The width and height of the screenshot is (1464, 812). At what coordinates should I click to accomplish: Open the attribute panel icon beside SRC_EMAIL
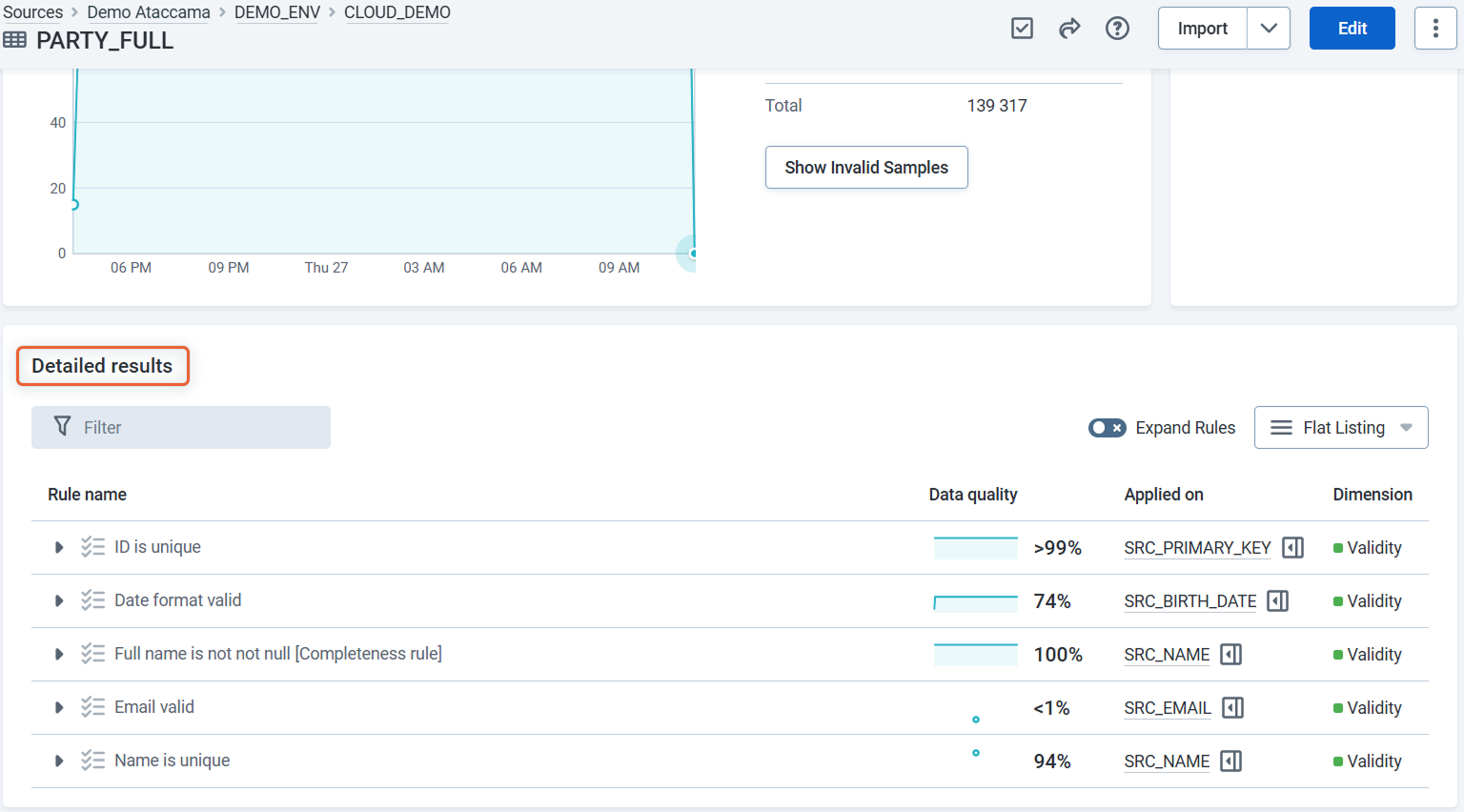(1230, 707)
